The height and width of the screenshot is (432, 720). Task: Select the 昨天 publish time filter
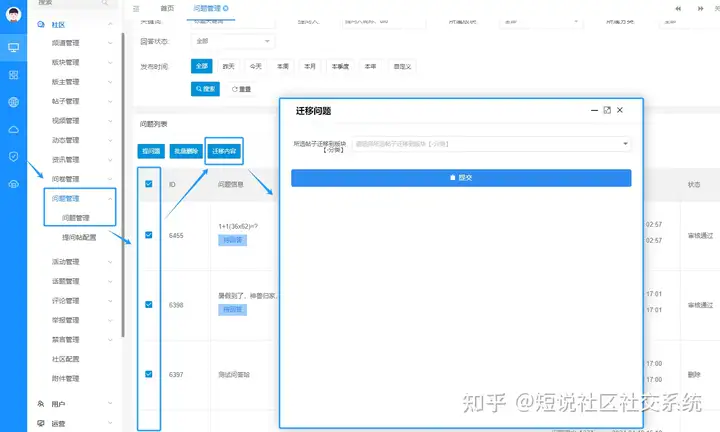pyautogui.click(x=229, y=66)
